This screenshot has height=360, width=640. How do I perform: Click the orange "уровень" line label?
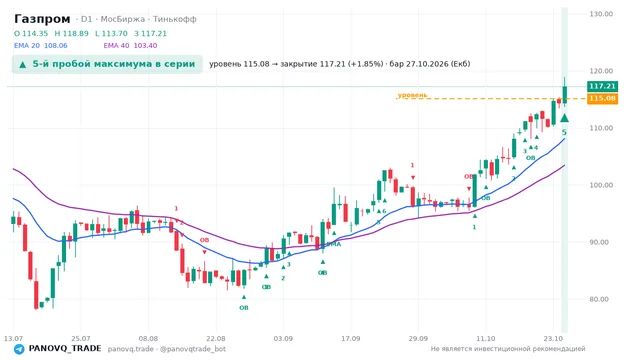click(x=412, y=95)
